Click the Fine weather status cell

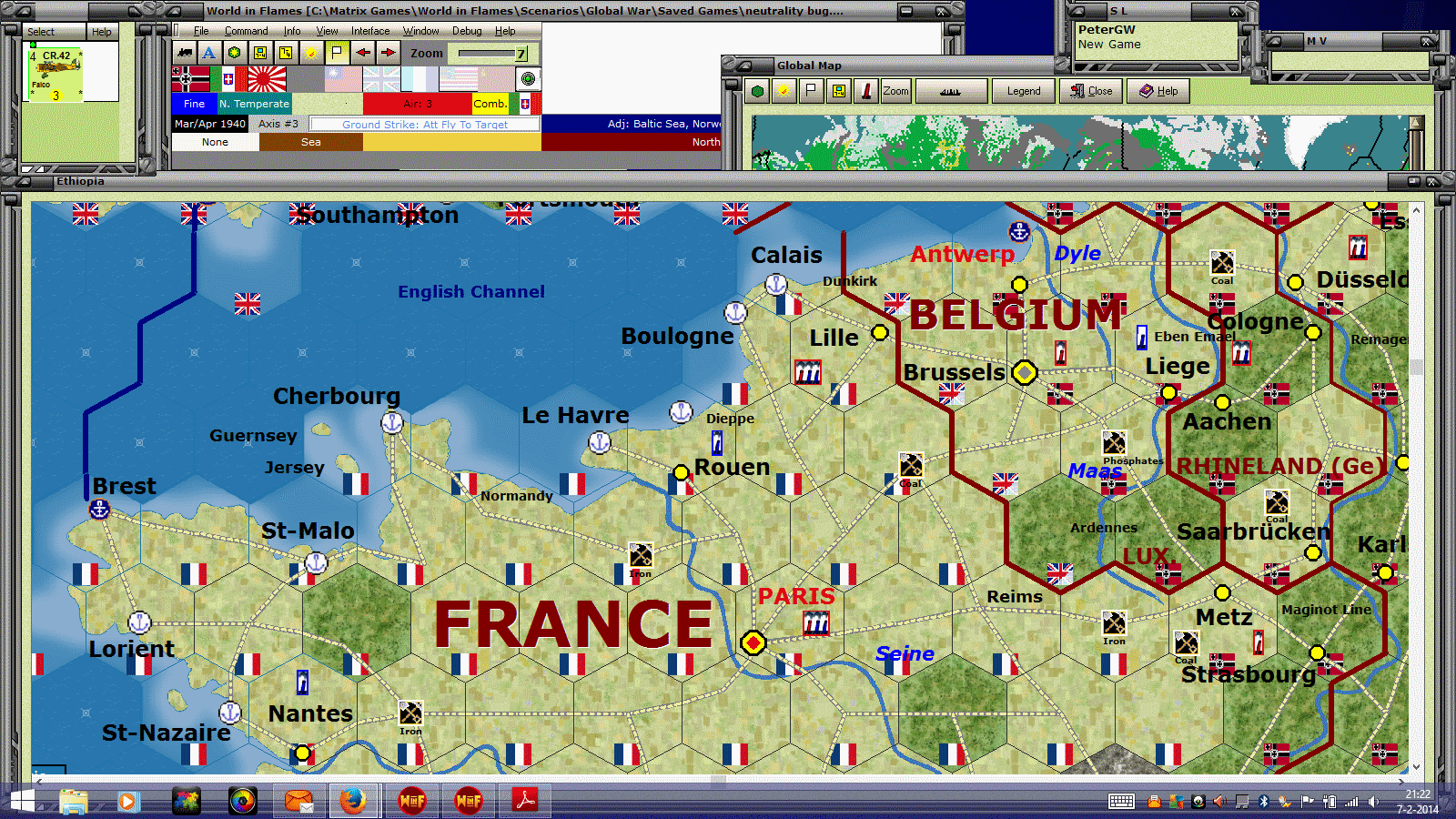[x=194, y=104]
